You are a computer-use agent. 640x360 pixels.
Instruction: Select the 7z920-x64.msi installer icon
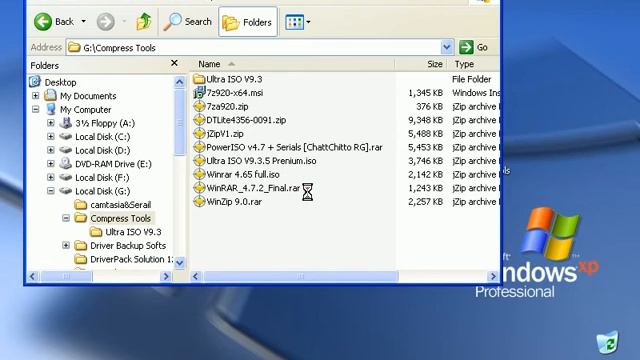point(199,93)
